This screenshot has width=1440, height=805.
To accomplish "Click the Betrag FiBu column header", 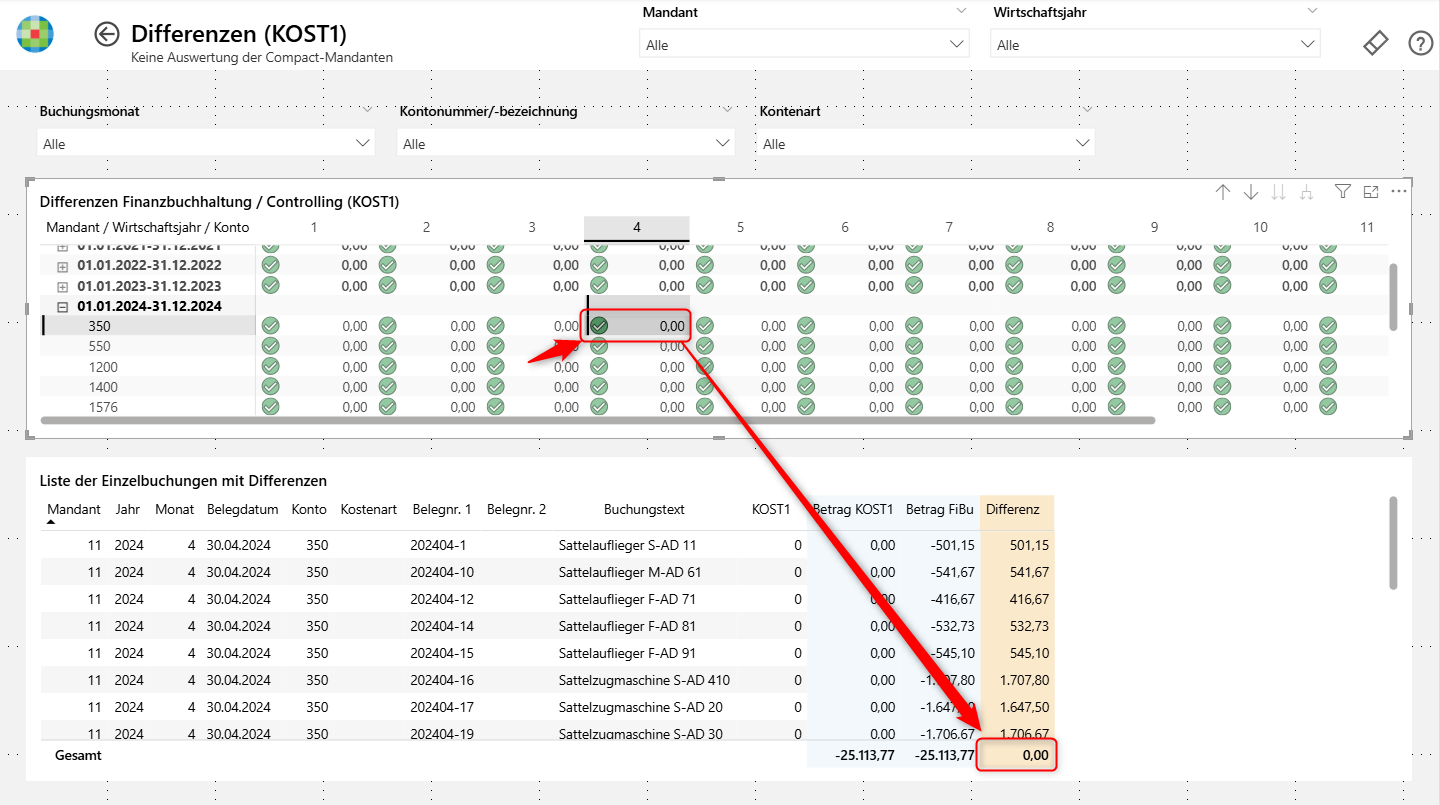I will tap(940, 509).
